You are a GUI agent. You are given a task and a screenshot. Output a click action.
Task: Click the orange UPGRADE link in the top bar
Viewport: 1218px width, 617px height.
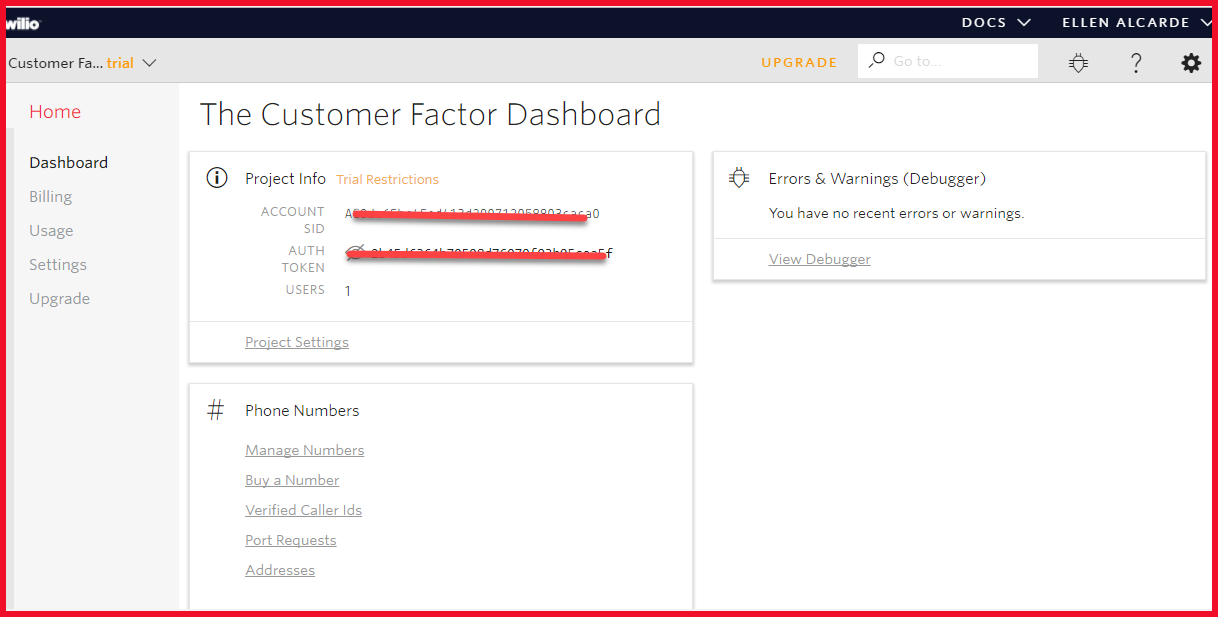(x=799, y=62)
